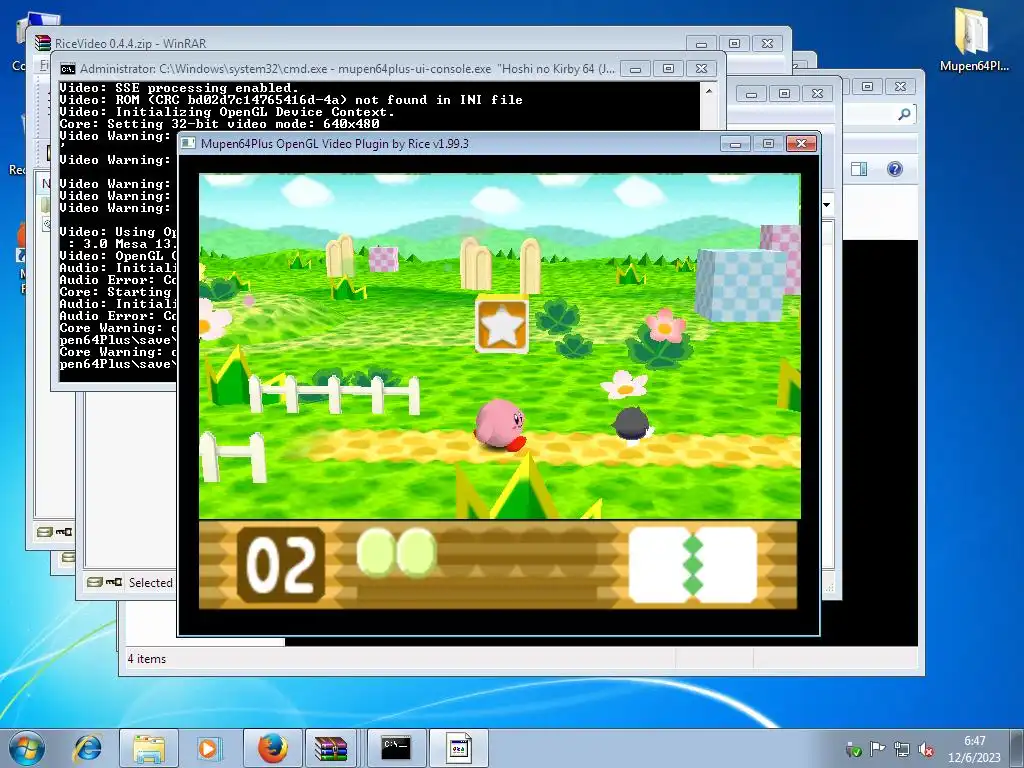1024x768 pixels.
Task: Open Explorer's blue Help question mark
Action: point(895,169)
